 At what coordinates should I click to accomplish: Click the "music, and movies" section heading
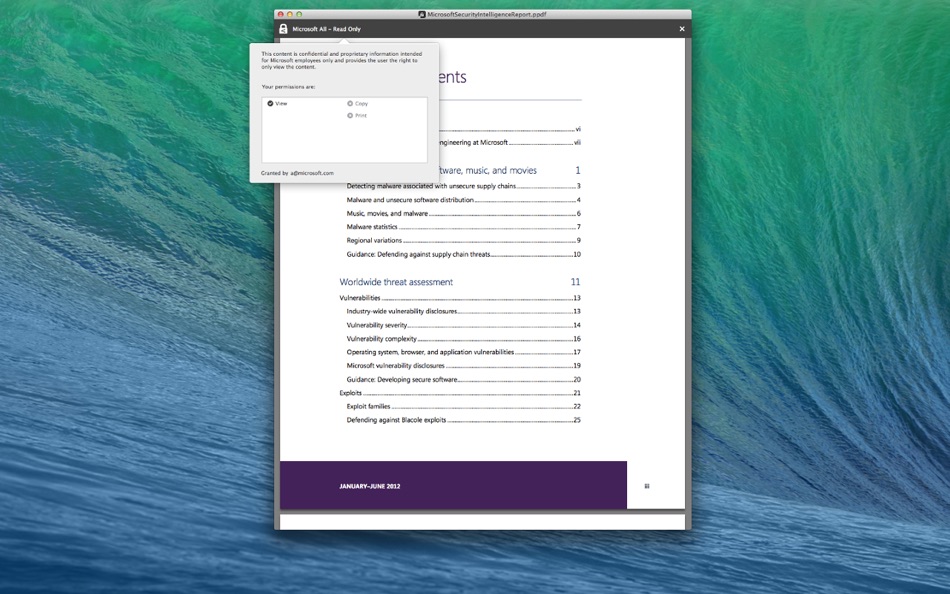click(488, 170)
